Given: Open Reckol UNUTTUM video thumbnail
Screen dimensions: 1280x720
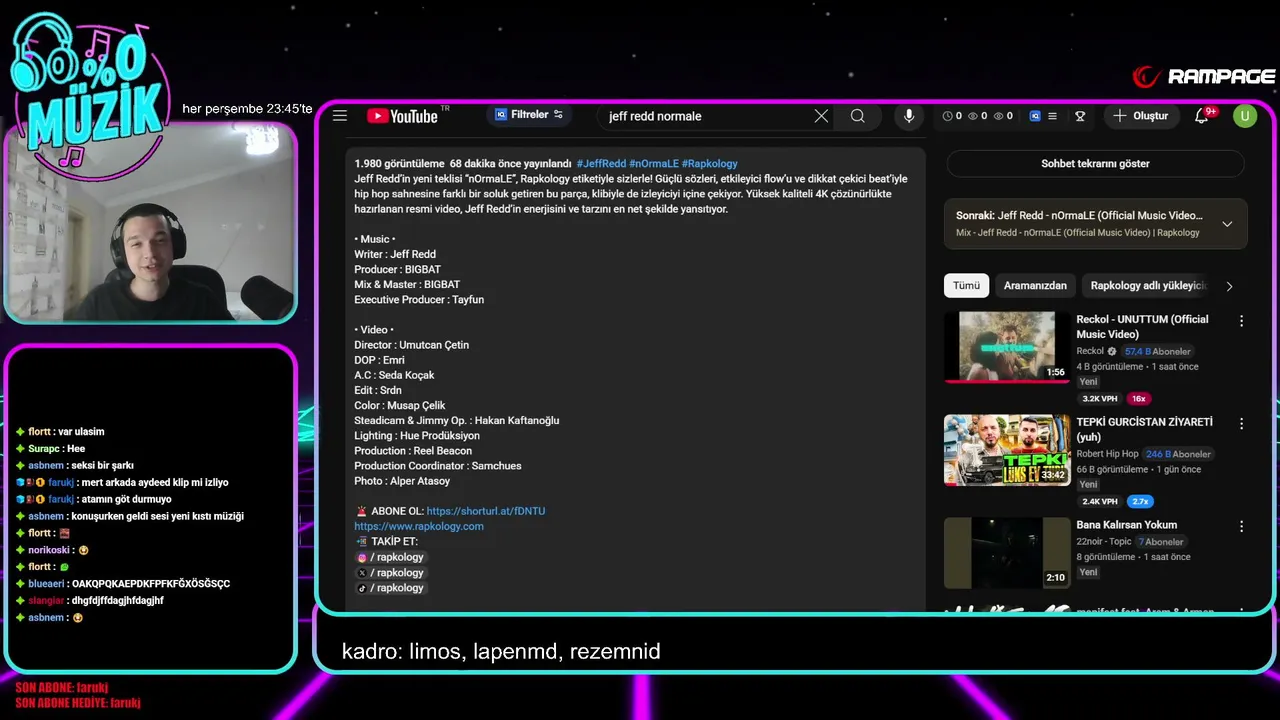Looking at the screenshot, I should (x=1007, y=347).
